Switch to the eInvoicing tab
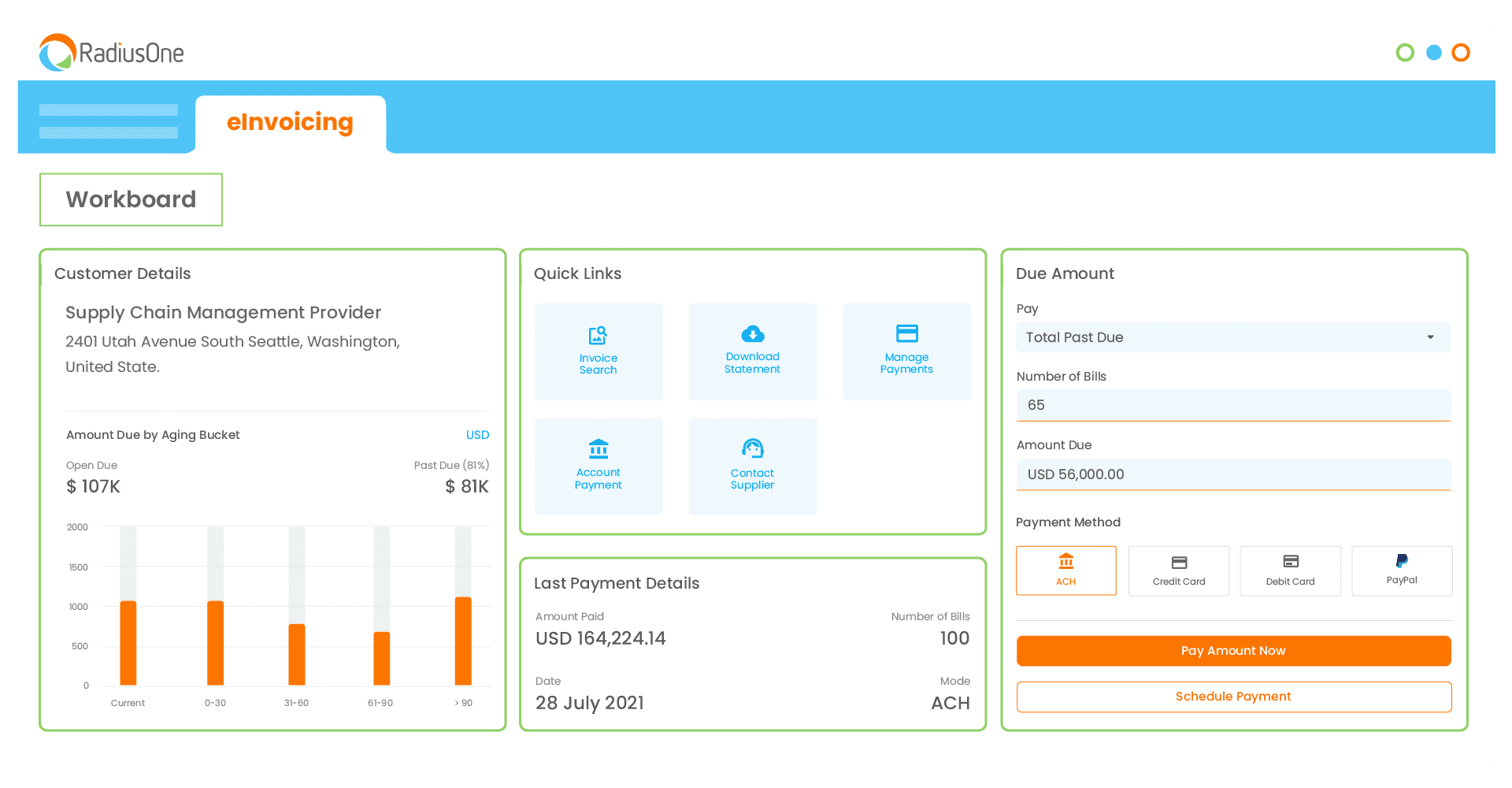 (290, 123)
